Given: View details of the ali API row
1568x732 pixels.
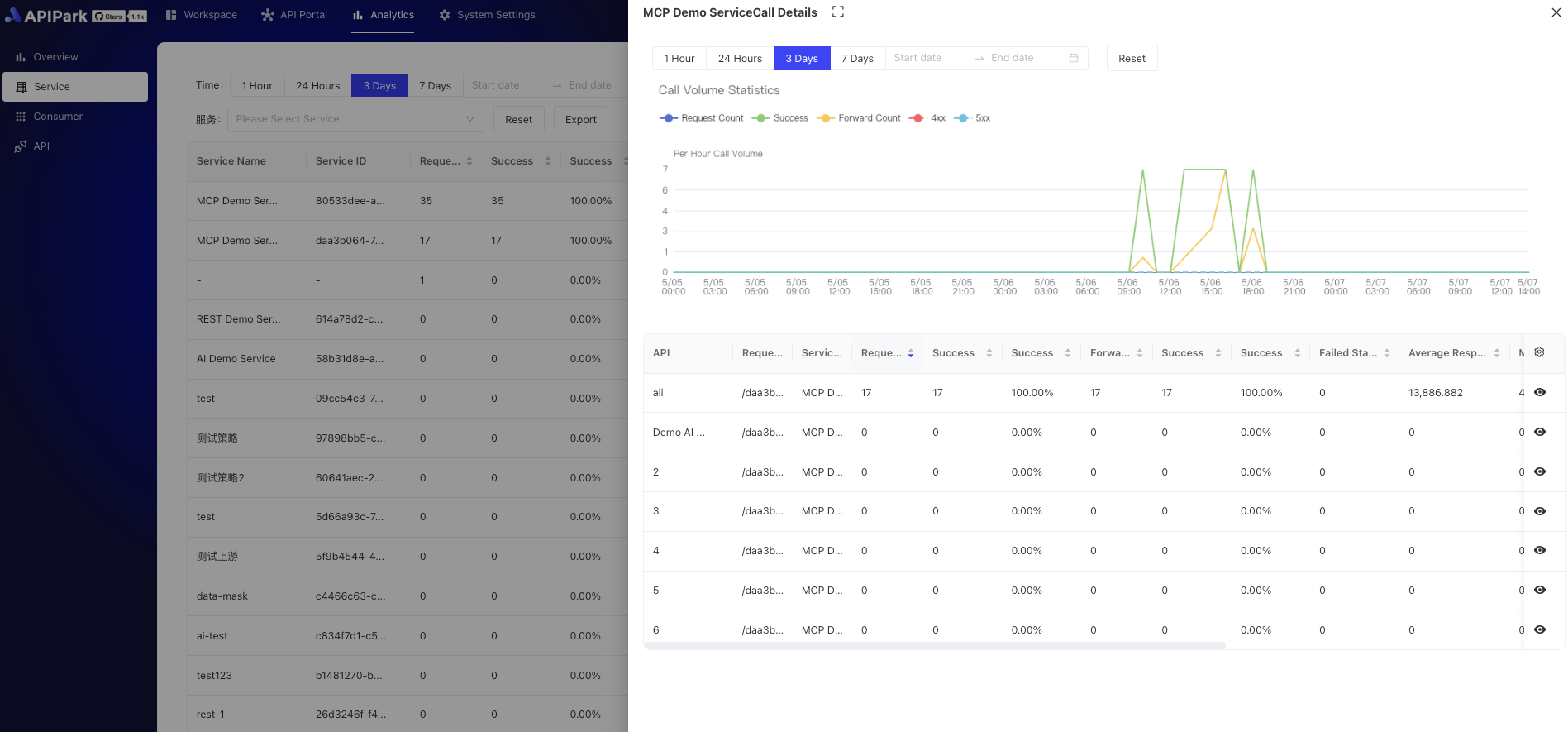Looking at the screenshot, I should pyautogui.click(x=1539, y=393).
